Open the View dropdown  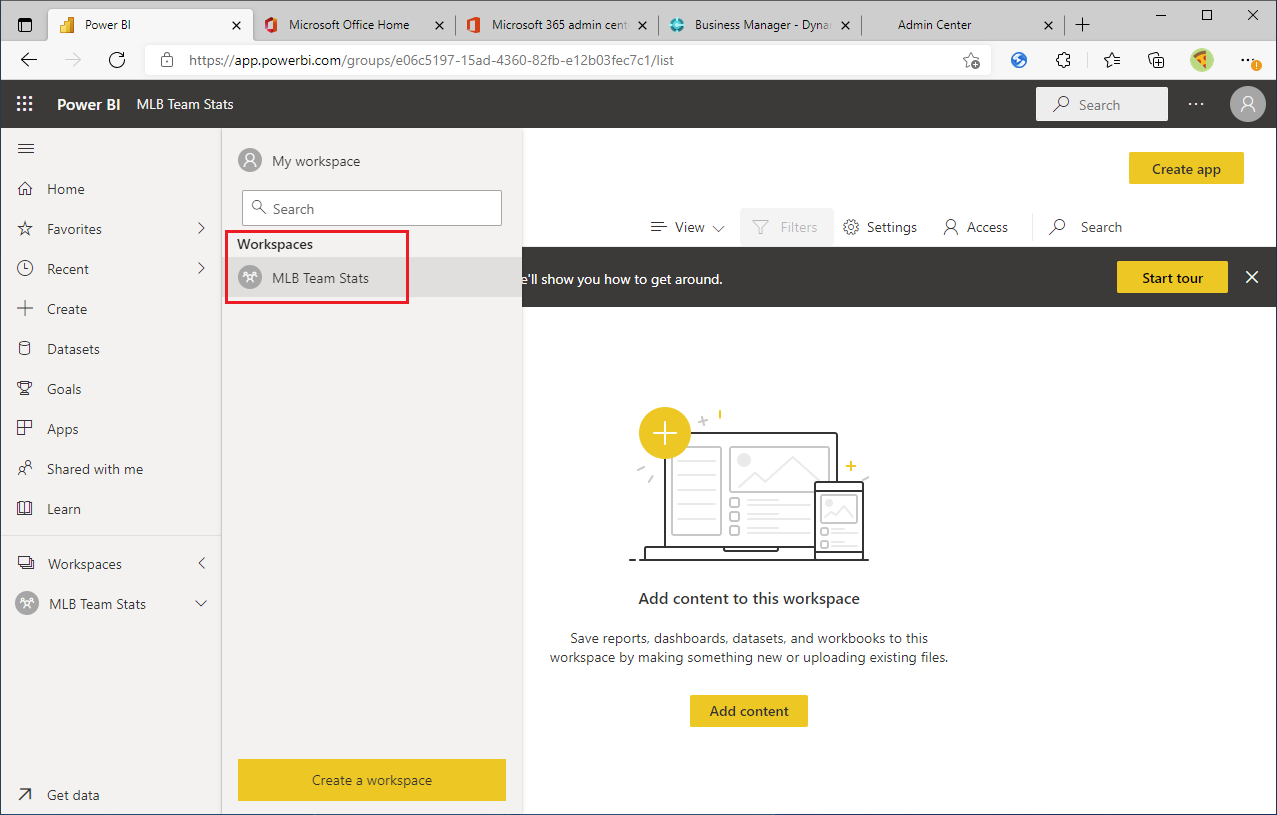687,227
